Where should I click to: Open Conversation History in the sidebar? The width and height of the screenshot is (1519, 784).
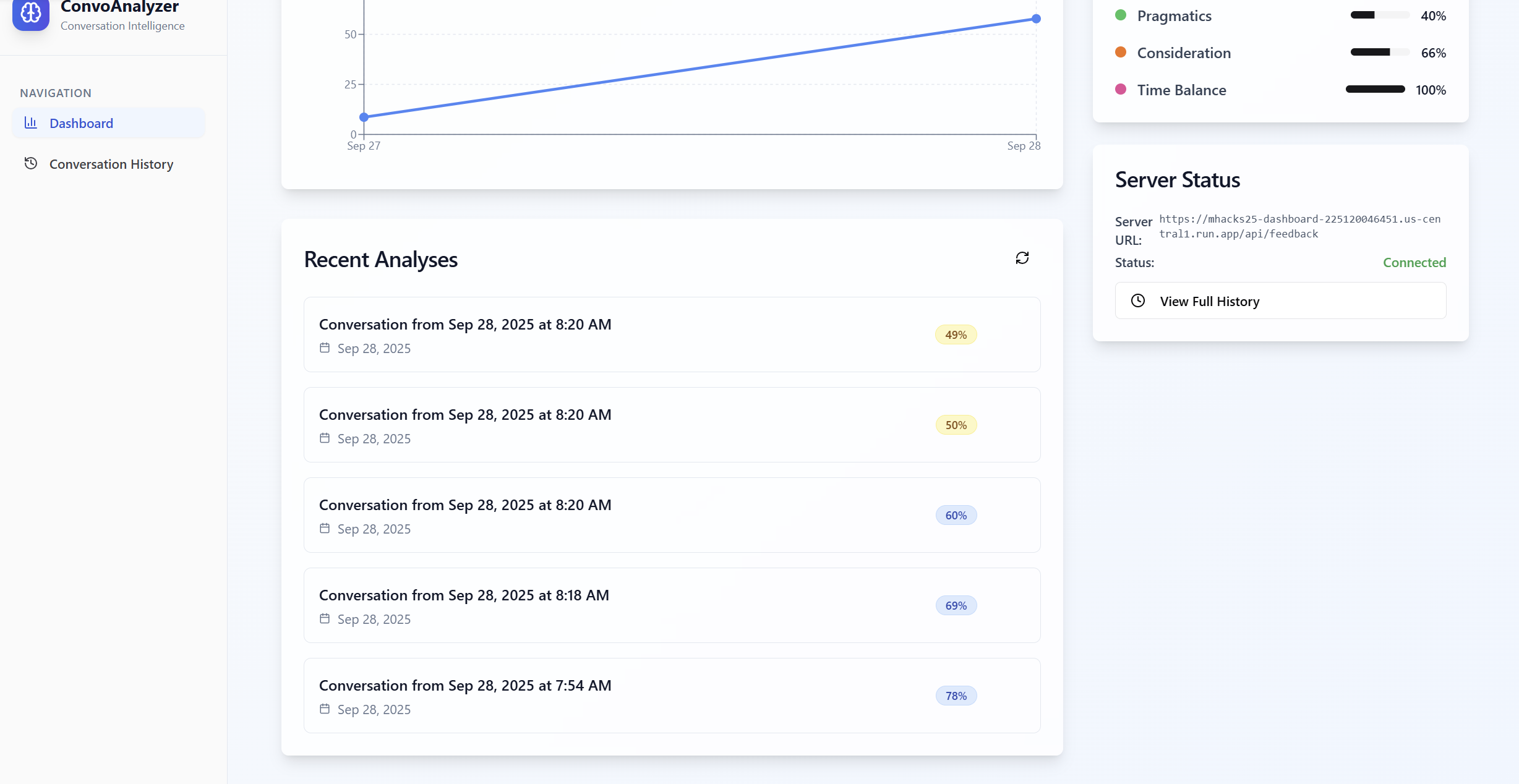tap(110, 164)
